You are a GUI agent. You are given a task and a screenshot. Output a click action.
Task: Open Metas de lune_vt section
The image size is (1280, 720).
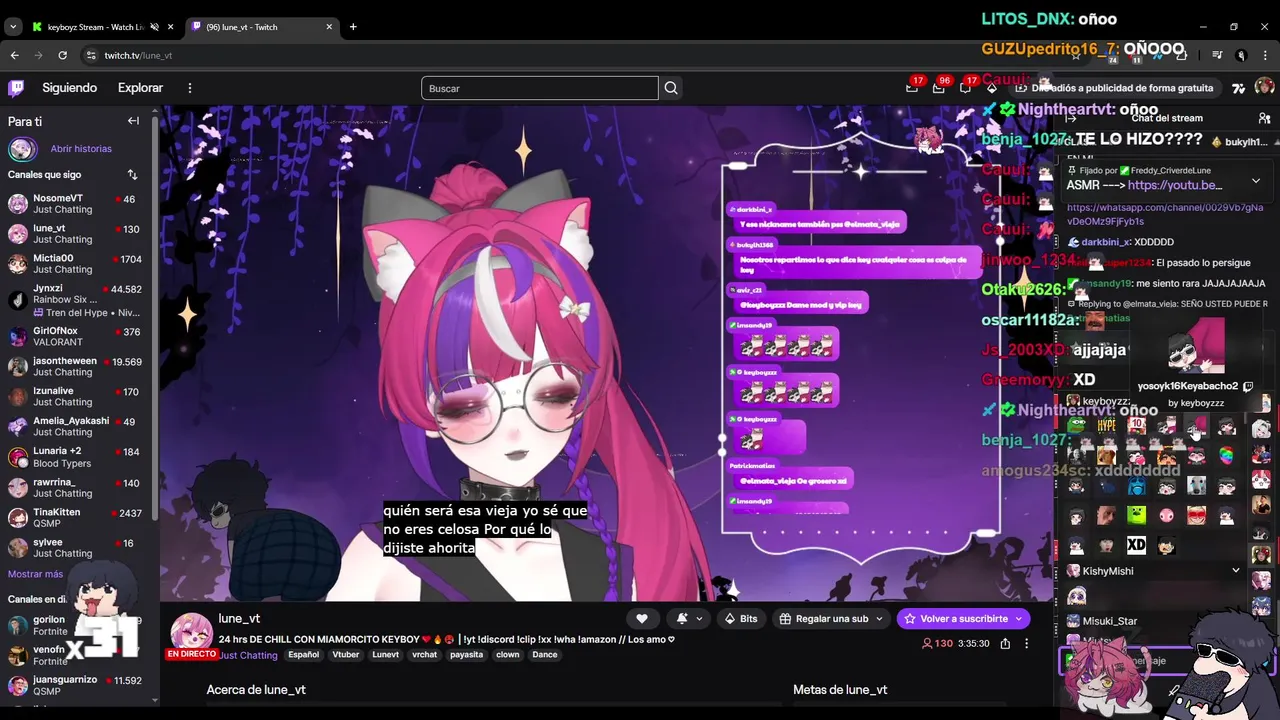coord(840,690)
